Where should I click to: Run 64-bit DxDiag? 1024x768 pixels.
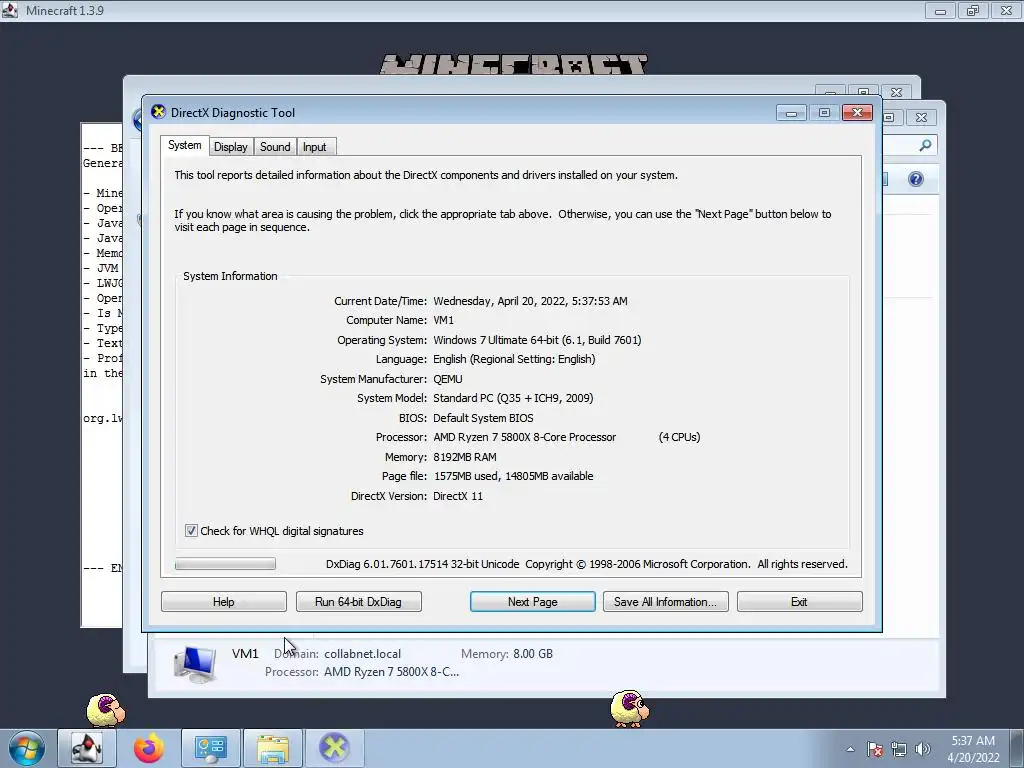pos(359,601)
